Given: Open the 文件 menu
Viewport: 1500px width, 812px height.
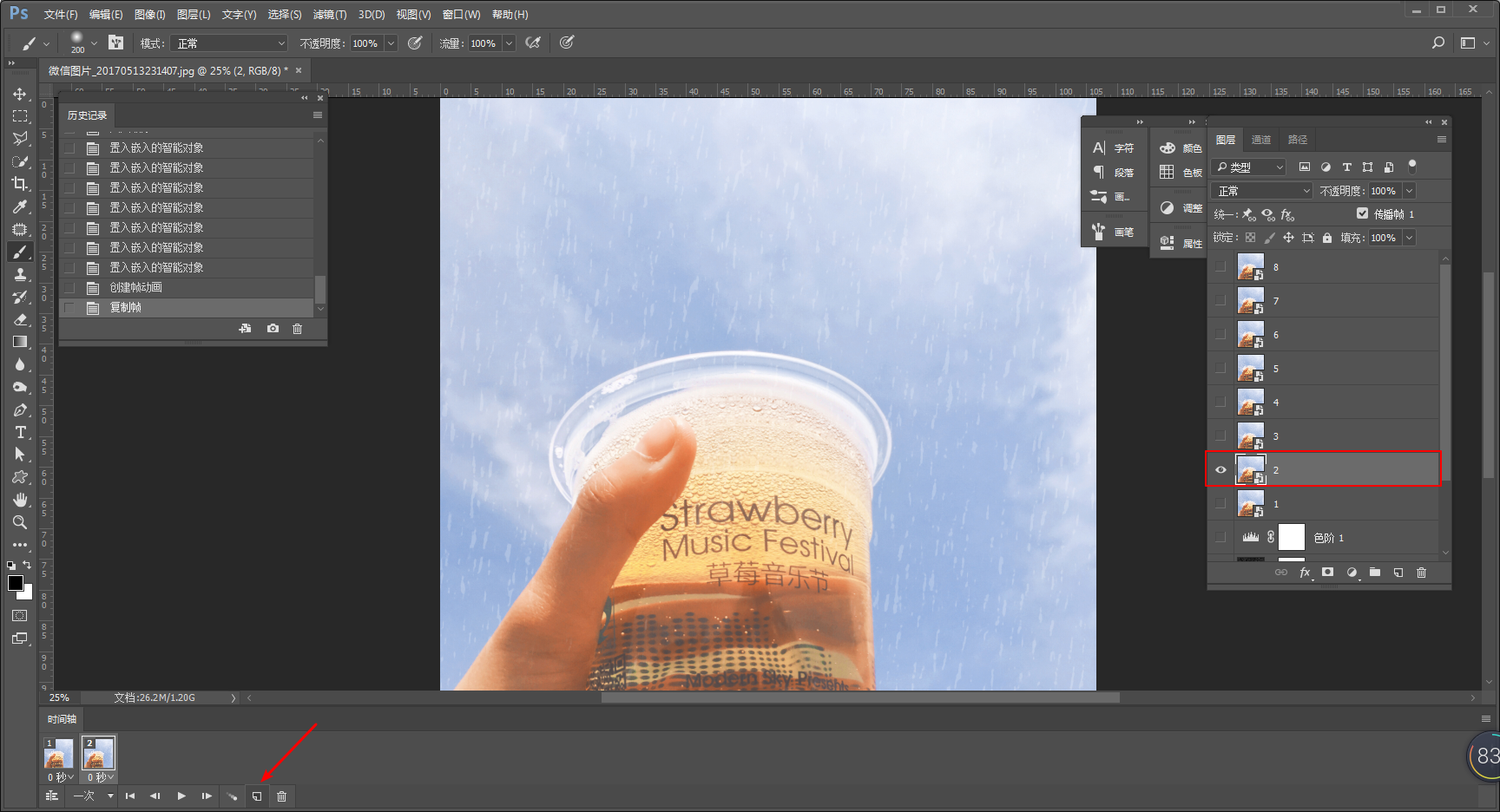Looking at the screenshot, I should (x=61, y=15).
